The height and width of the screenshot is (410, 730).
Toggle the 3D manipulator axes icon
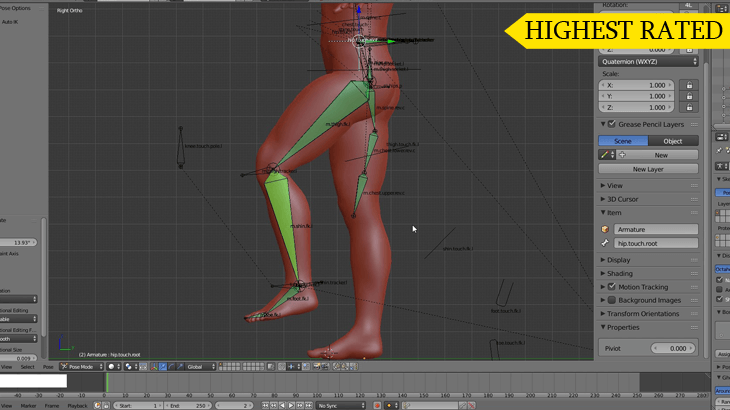(154, 367)
